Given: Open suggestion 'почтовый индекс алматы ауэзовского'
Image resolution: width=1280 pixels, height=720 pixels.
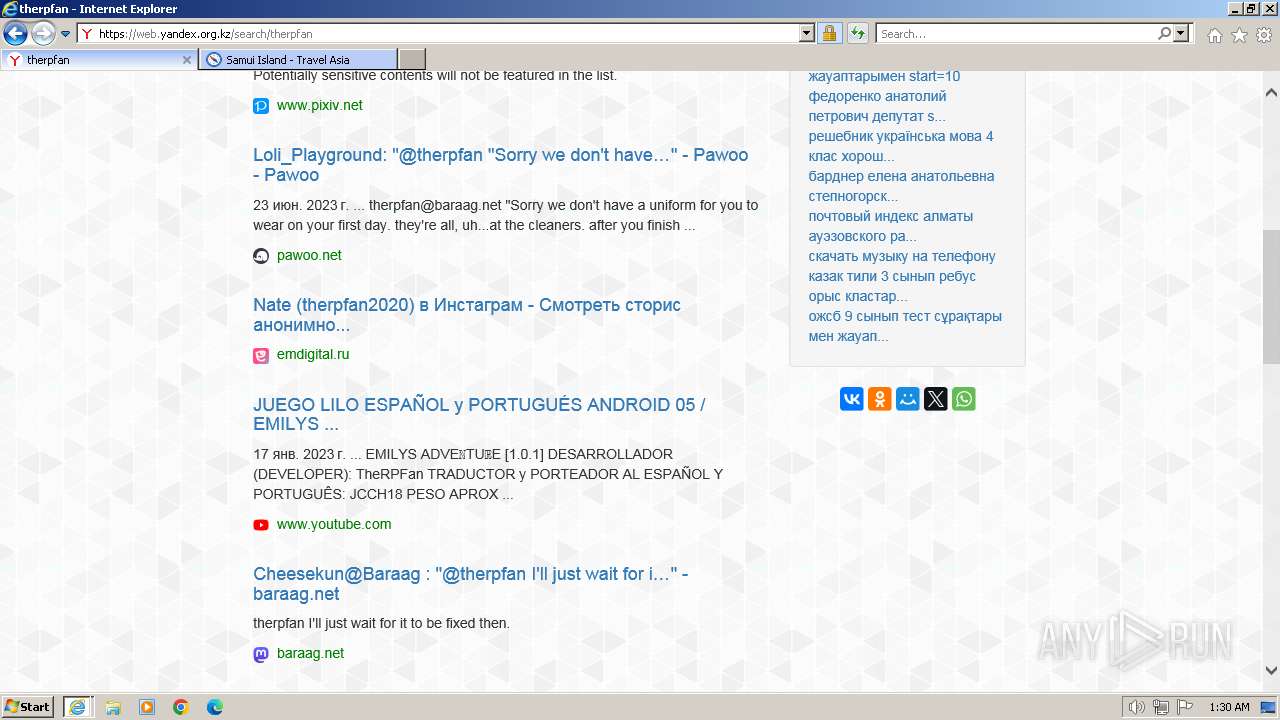Looking at the screenshot, I should [x=891, y=226].
